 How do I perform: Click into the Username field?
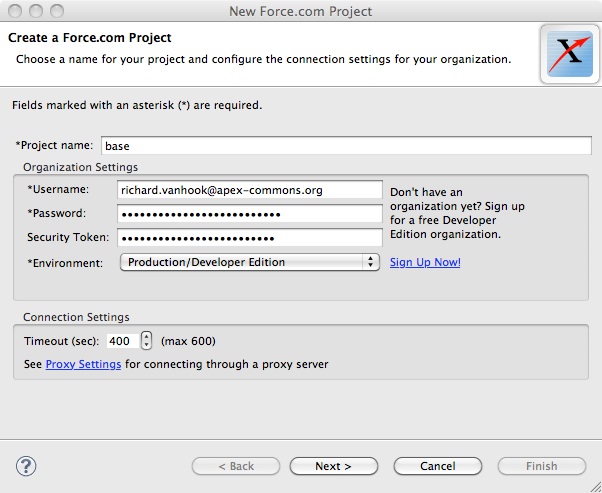click(250, 190)
